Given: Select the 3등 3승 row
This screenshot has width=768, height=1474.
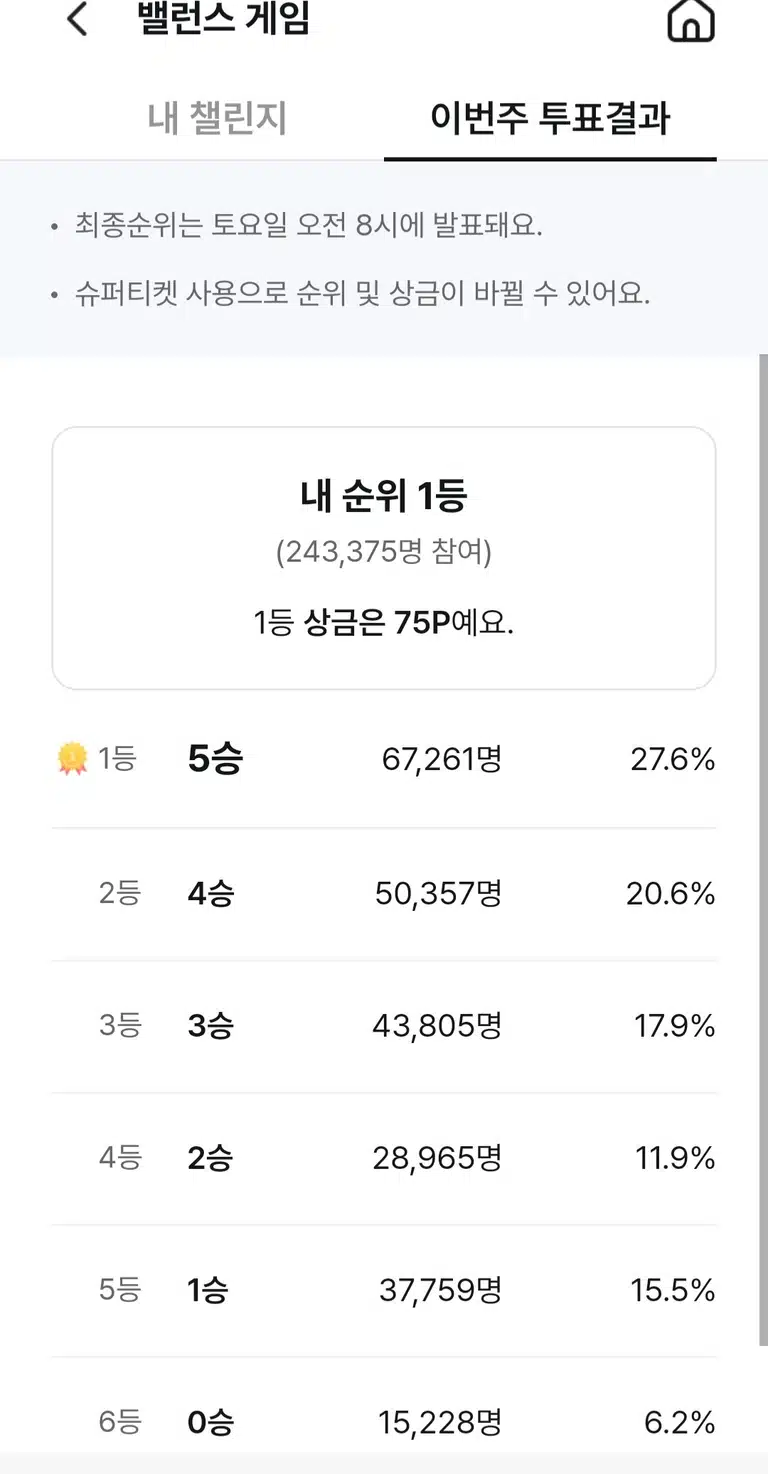Looking at the screenshot, I should pos(384,1026).
